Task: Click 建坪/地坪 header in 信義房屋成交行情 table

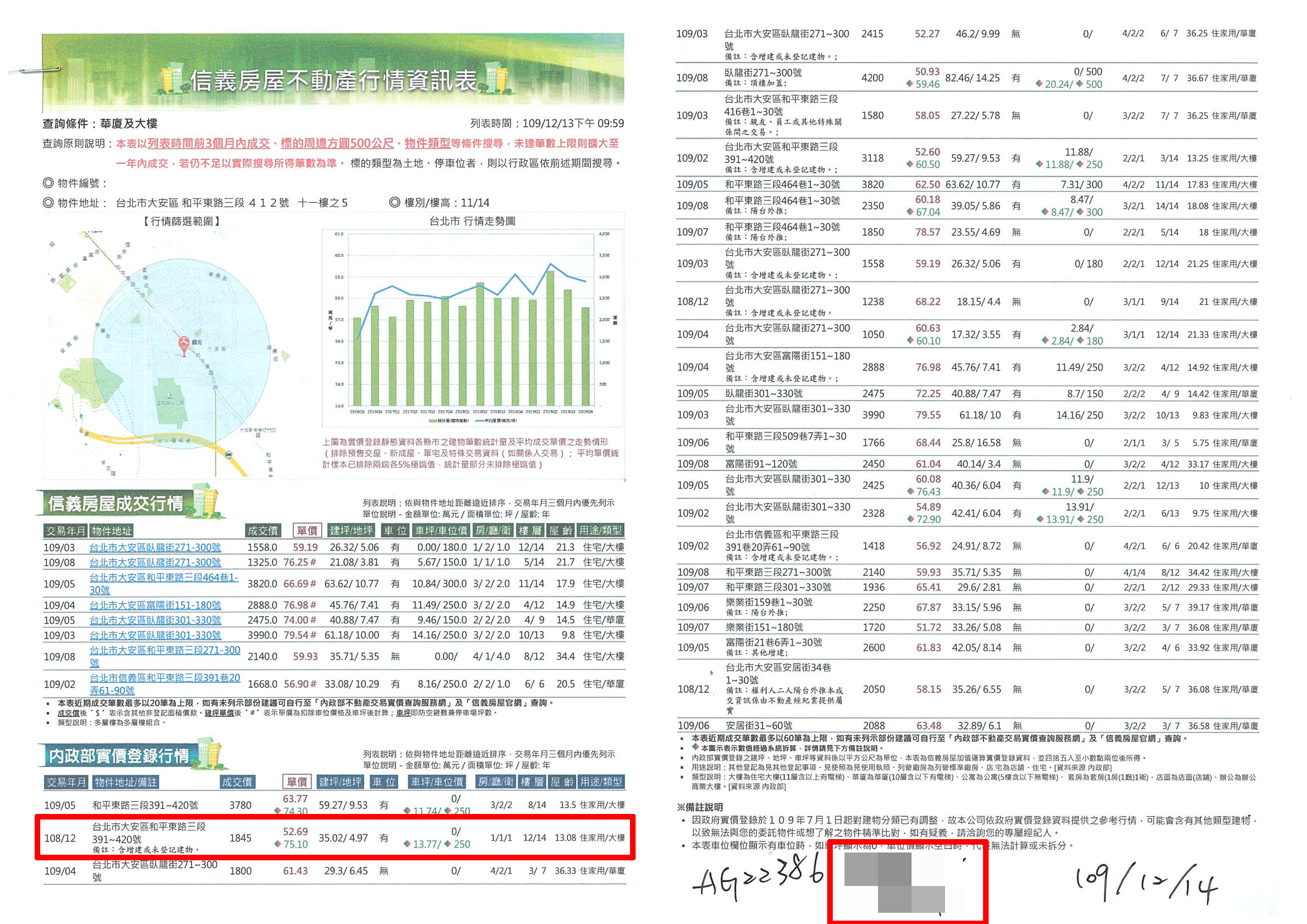Action: tap(351, 531)
